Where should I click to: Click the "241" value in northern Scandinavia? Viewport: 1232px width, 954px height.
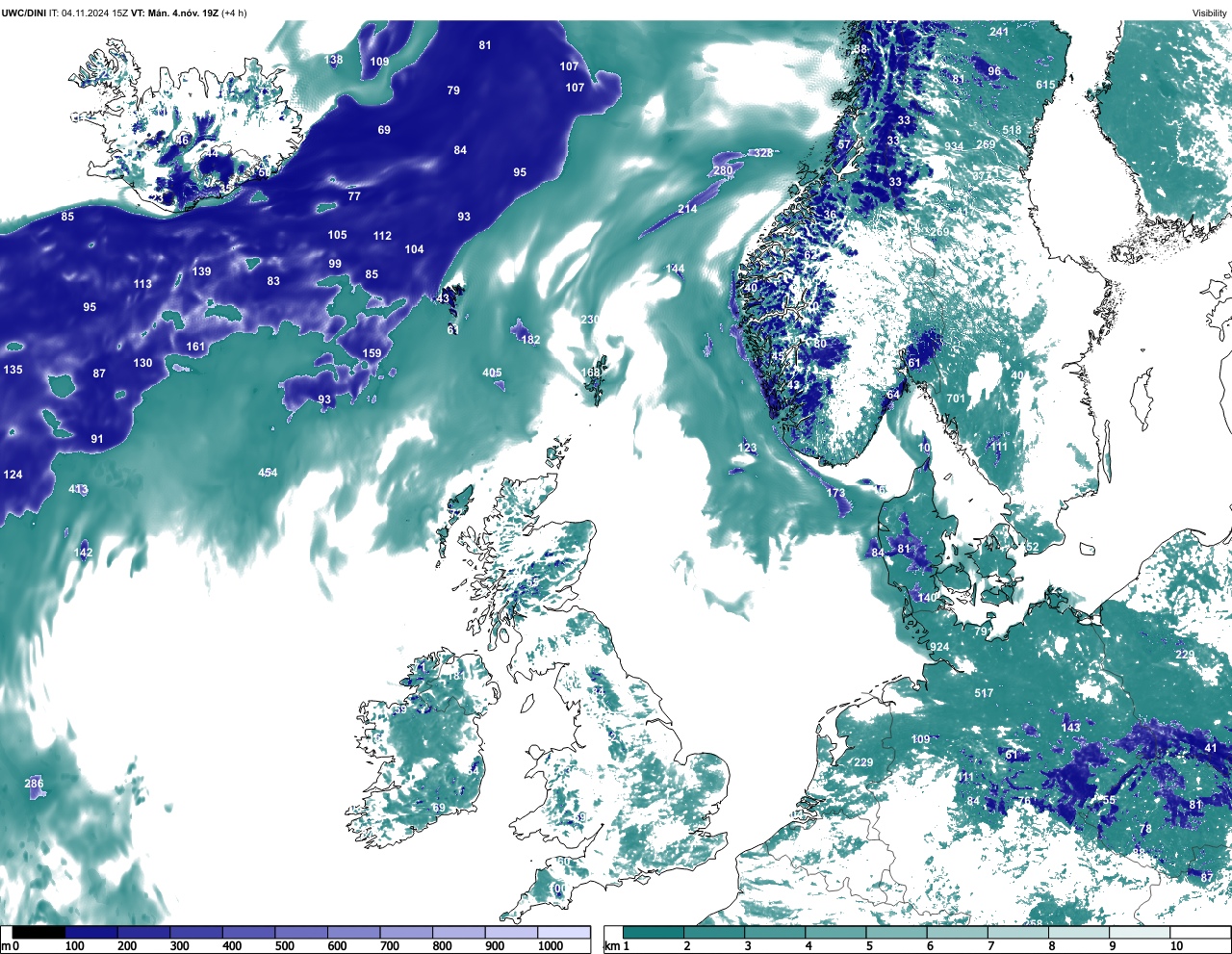click(999, 32)
